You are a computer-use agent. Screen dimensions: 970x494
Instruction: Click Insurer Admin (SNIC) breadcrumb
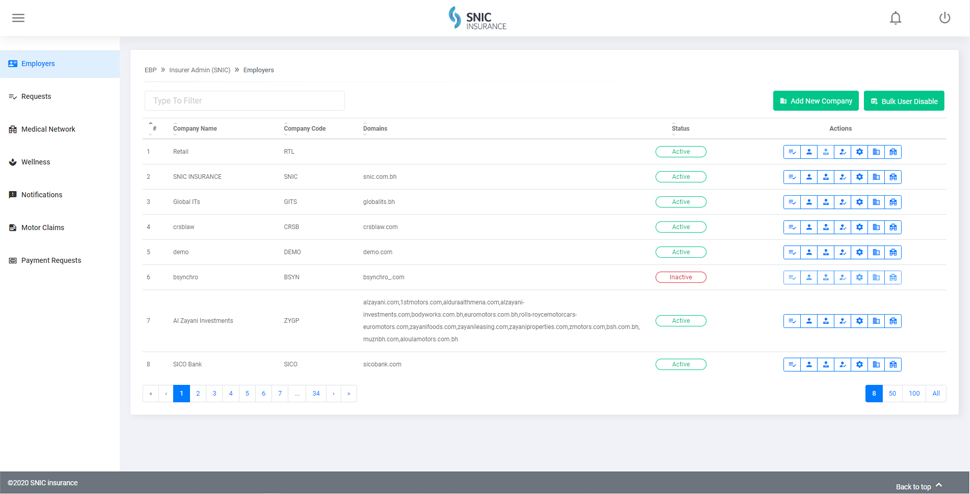pyautogui.click(x=199, y=70)
